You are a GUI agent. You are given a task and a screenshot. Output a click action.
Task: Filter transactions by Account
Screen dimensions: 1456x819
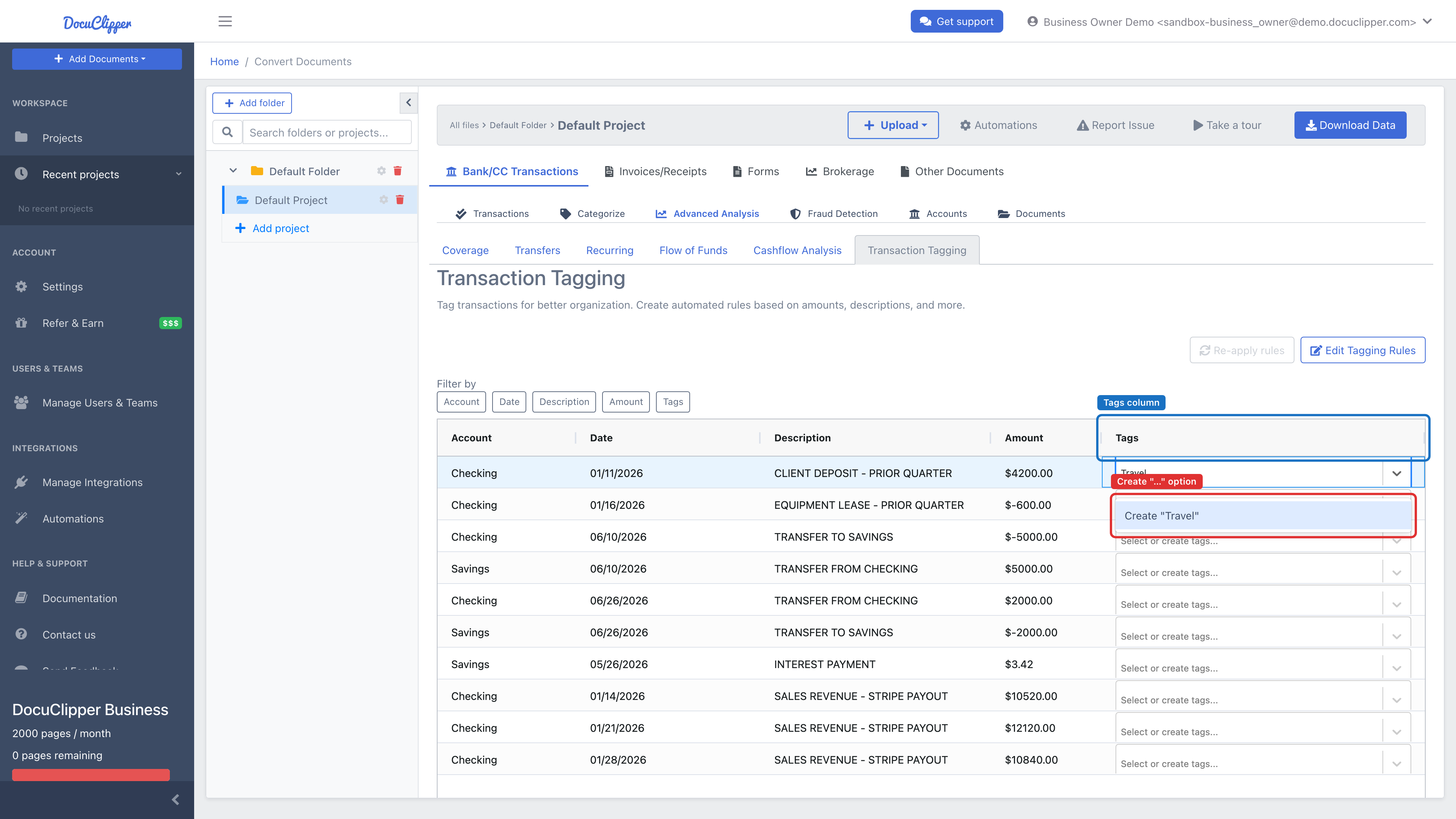[461, 401]
